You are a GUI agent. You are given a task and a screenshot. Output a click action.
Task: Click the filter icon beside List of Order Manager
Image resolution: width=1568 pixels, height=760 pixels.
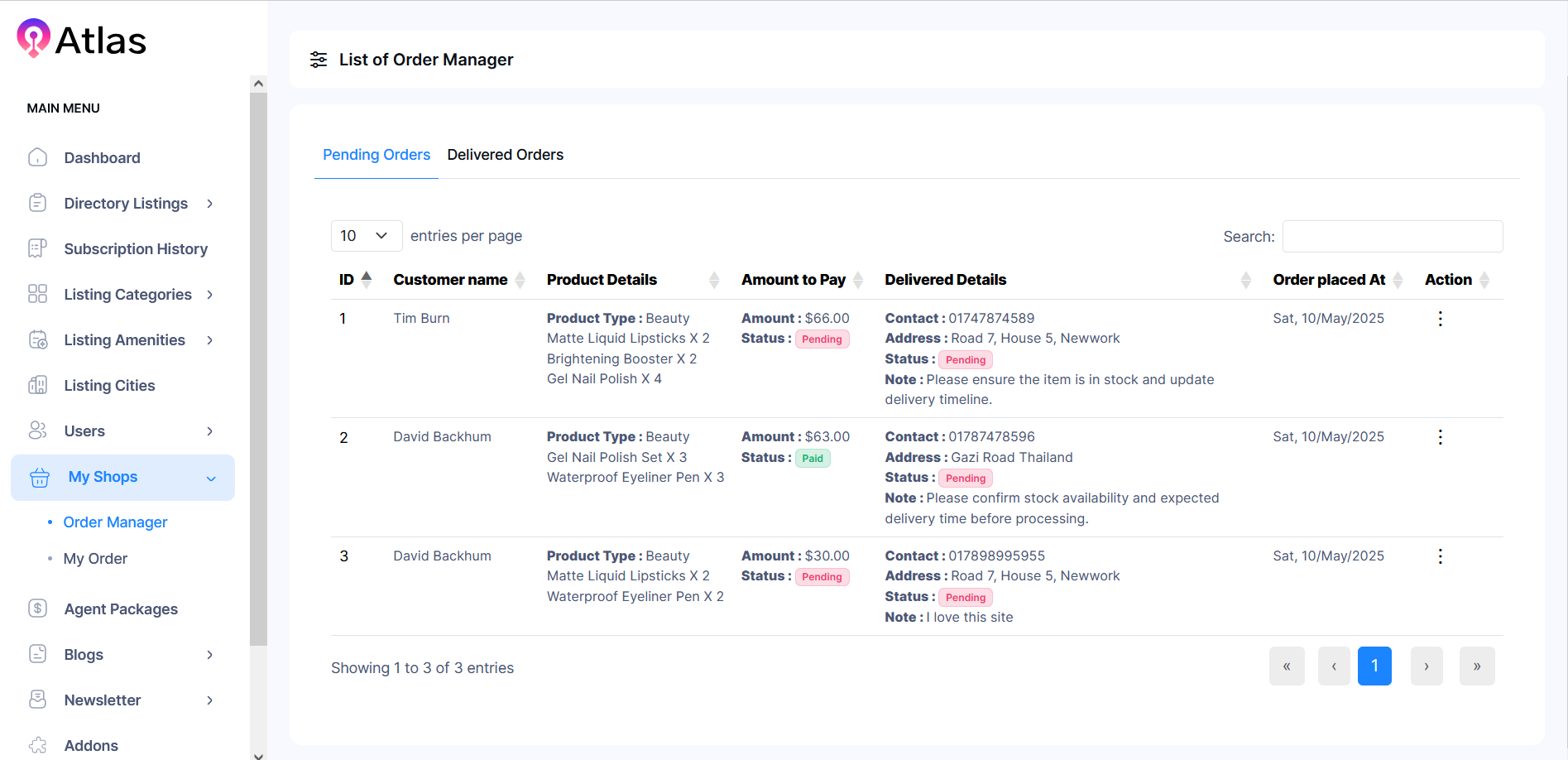(x=319, y=60)
